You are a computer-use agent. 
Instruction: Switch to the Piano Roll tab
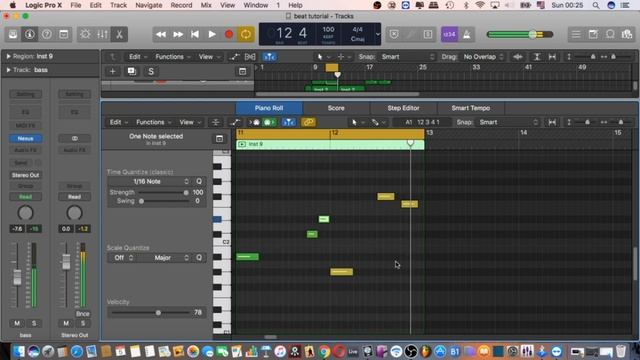(269, 108)
